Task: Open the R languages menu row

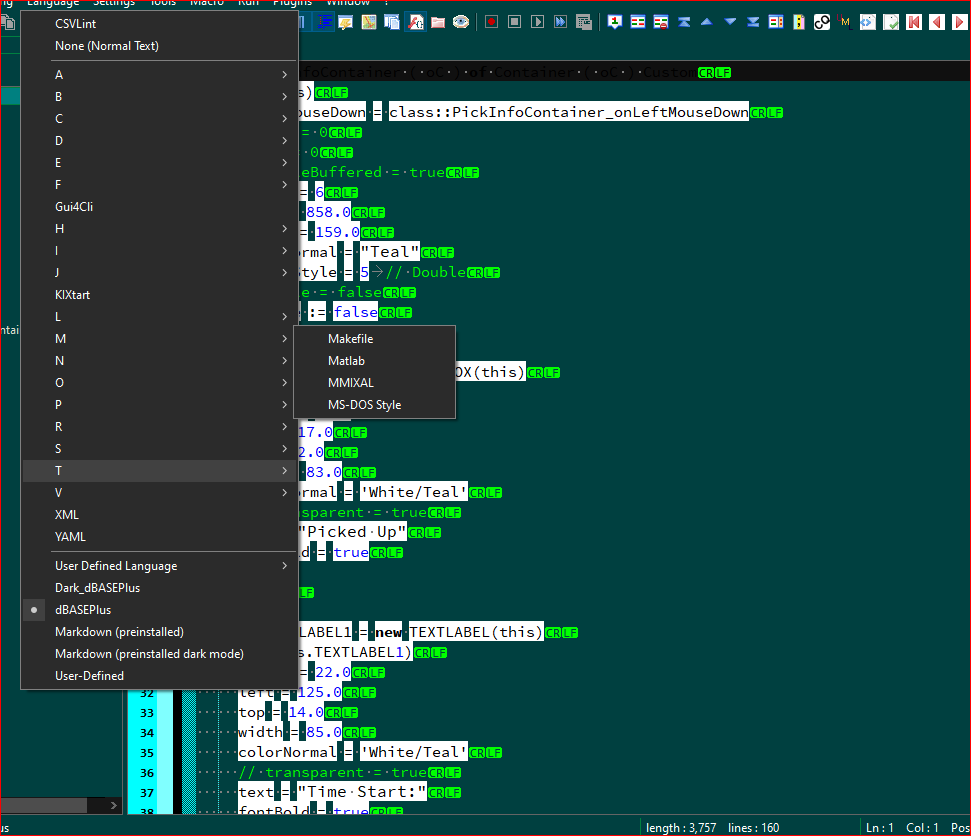Action: pos(160,427)
